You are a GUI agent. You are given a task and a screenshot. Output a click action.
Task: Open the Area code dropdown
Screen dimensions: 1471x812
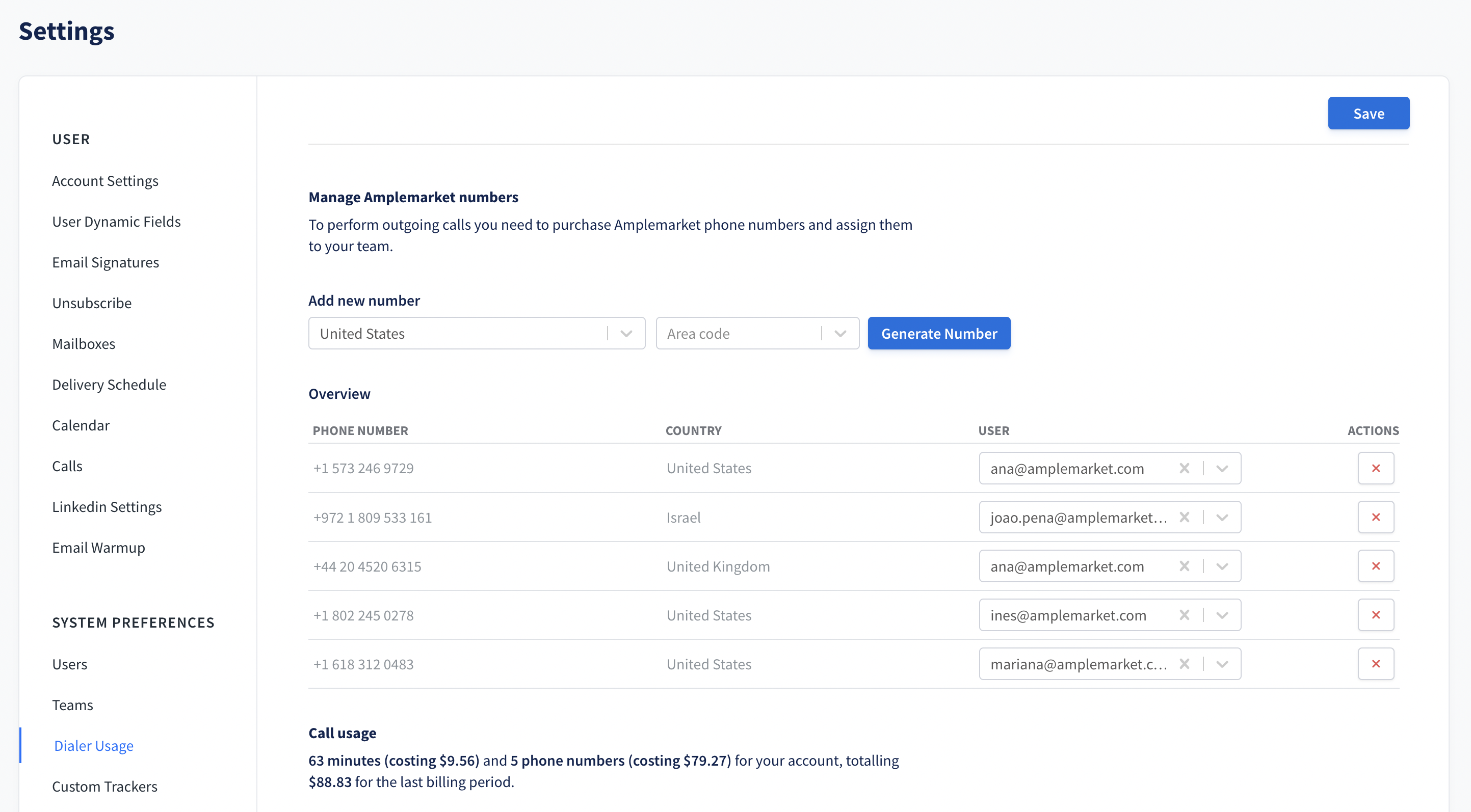click(757, 333)
